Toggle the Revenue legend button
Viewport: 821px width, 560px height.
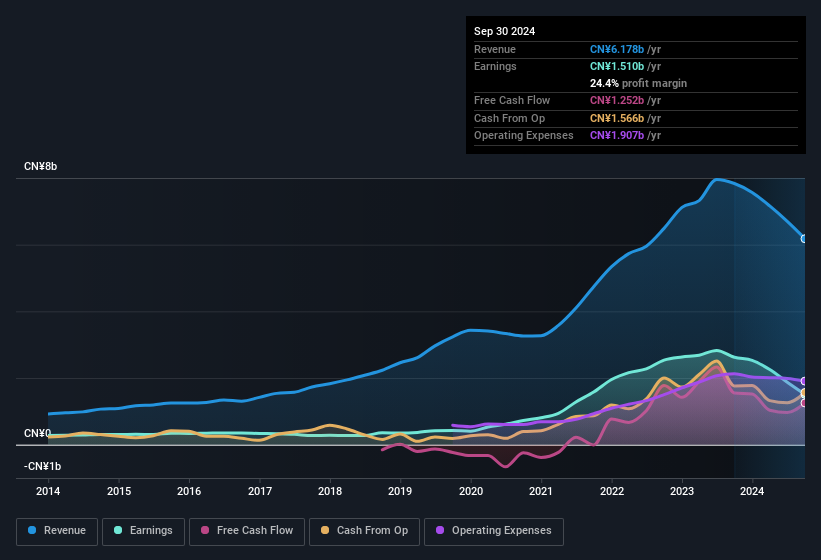coord(57,531)
